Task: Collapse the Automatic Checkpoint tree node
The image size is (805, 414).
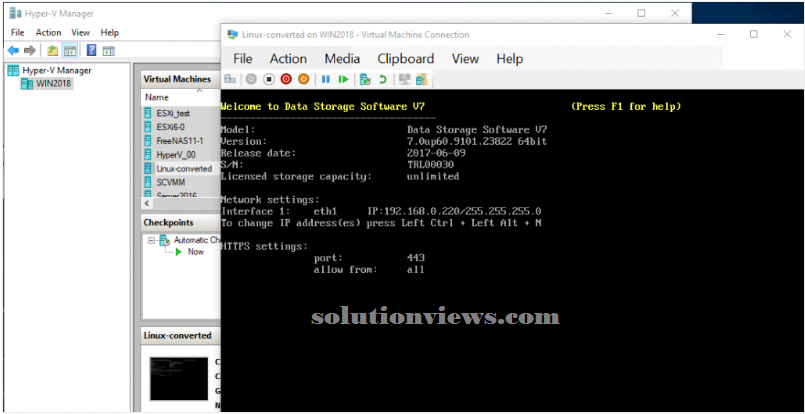Action: [151, 240]
